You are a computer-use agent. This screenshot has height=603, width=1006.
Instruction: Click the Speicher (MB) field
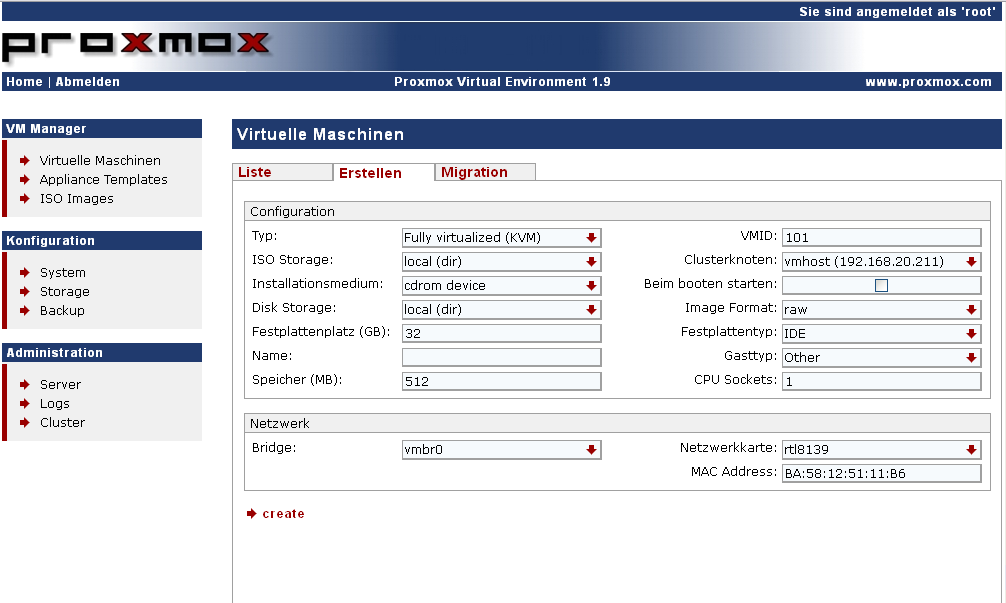click(x=501, y=381)
